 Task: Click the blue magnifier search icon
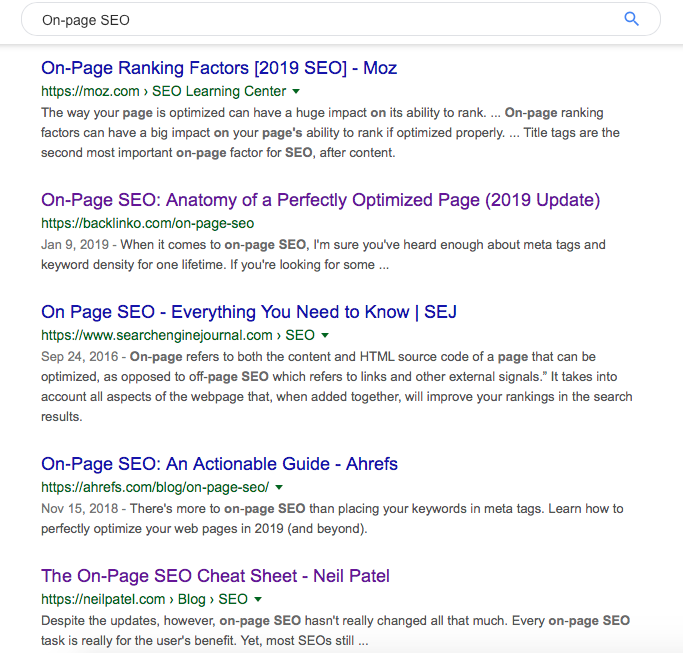point(631,19)
